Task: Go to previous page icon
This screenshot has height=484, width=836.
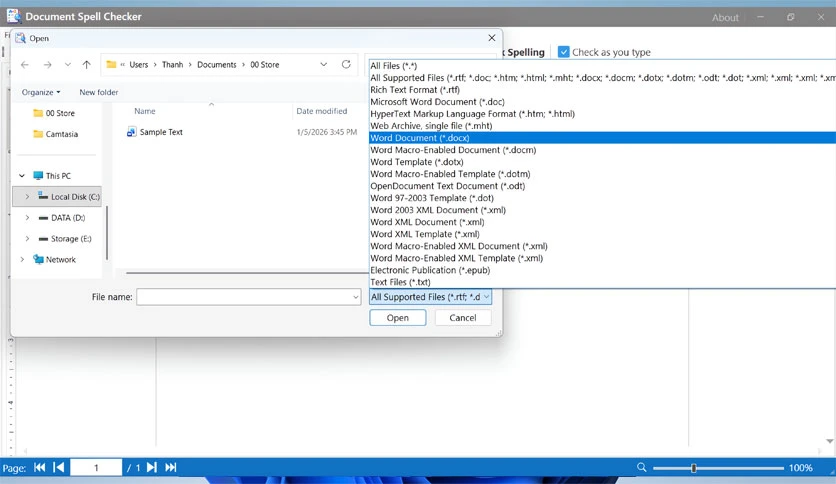Action: pyautogui.click(x=59, y=467)
